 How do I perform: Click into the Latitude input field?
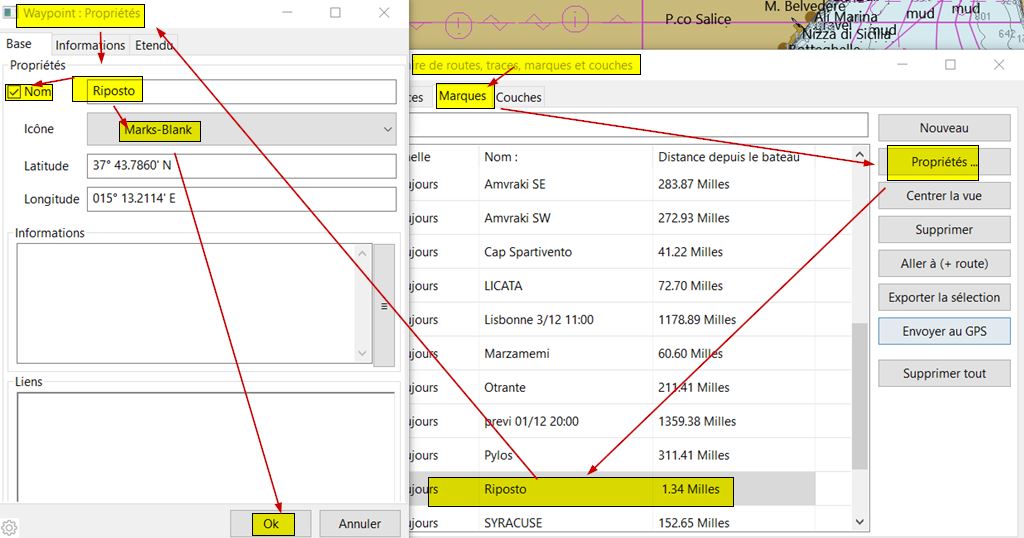241,165
